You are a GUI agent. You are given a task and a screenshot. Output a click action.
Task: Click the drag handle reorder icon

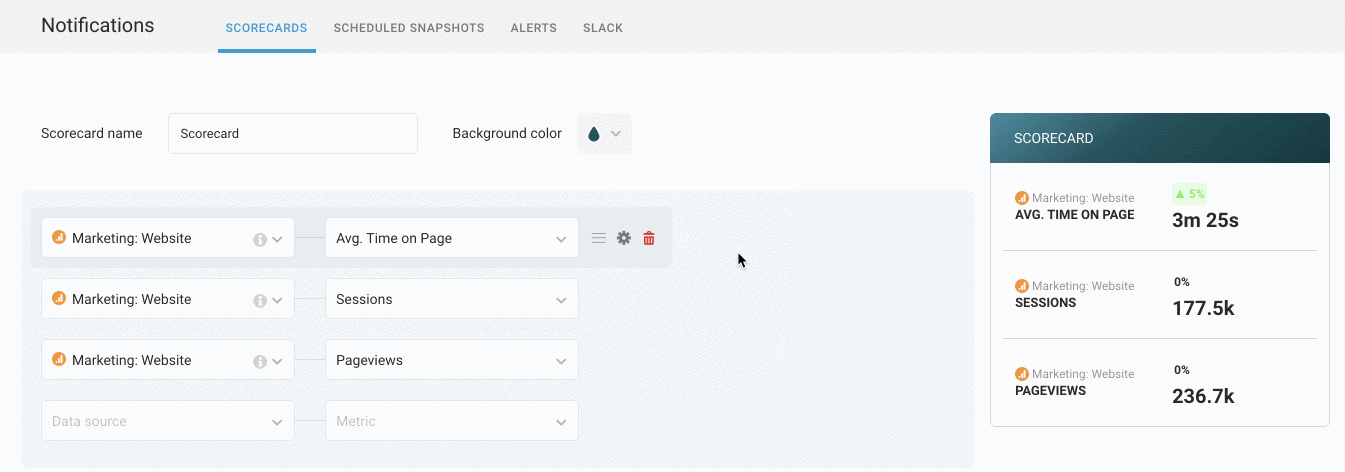(x=599, y=238)
